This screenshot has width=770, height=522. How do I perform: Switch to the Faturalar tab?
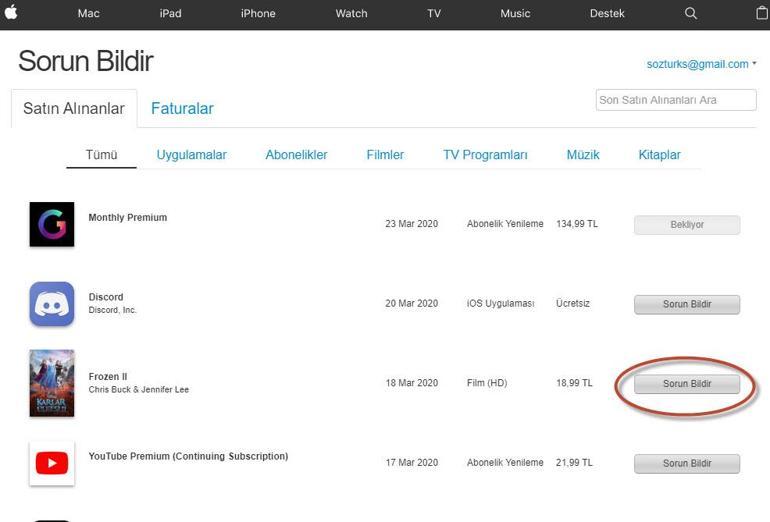[182, 109]
